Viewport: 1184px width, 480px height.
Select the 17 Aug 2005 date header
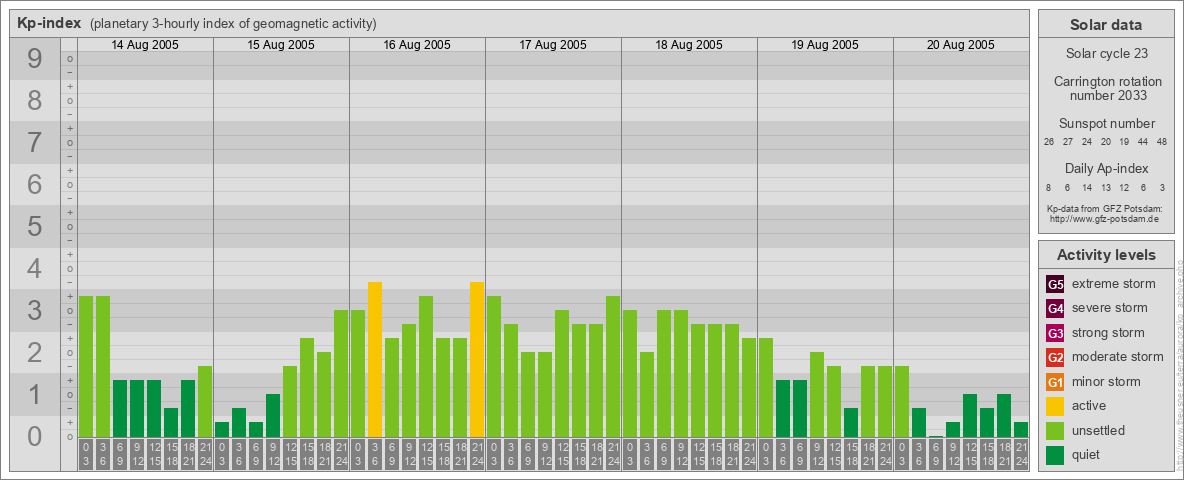[553, 45]
